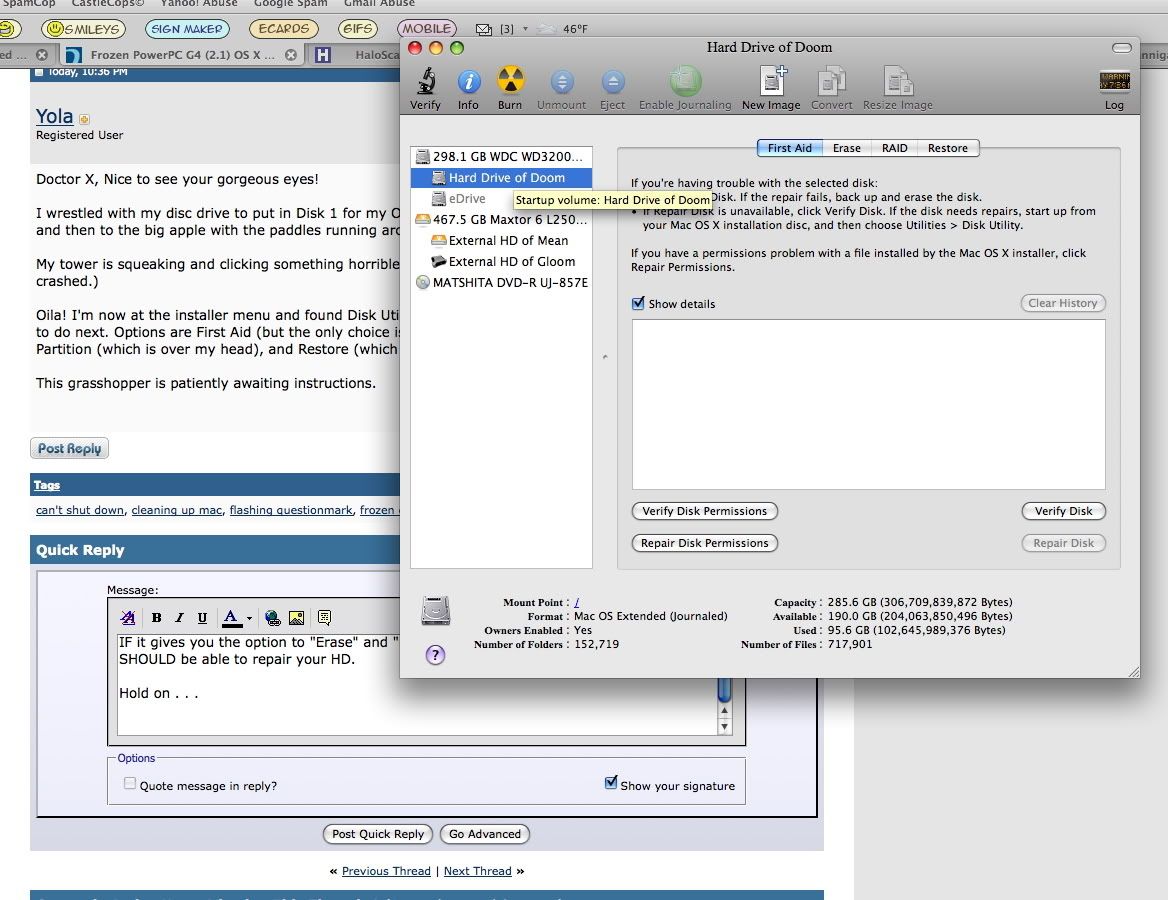Click the message scrollbar down arrow
Image resolution: width=1168 pixels, height=900 pixels.
point(724,727)
